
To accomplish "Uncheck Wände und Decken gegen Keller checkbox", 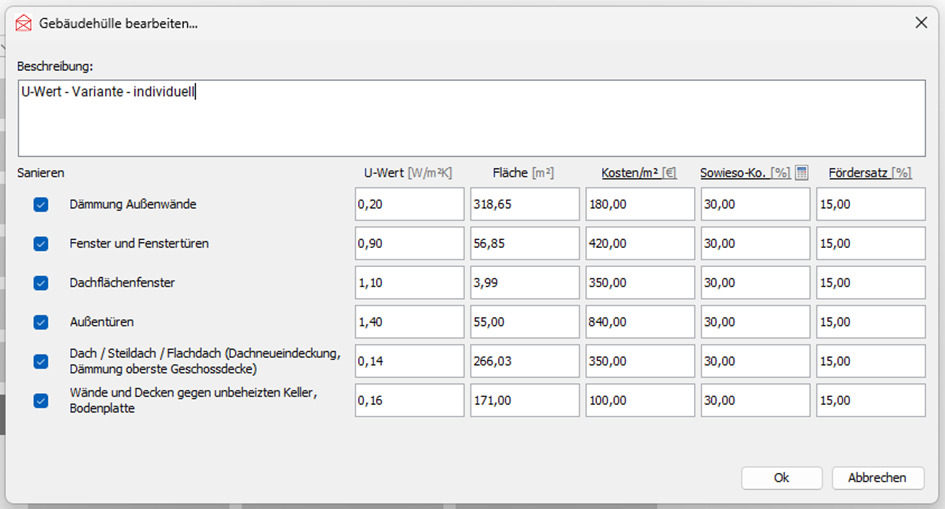I will tap(41, 401).
